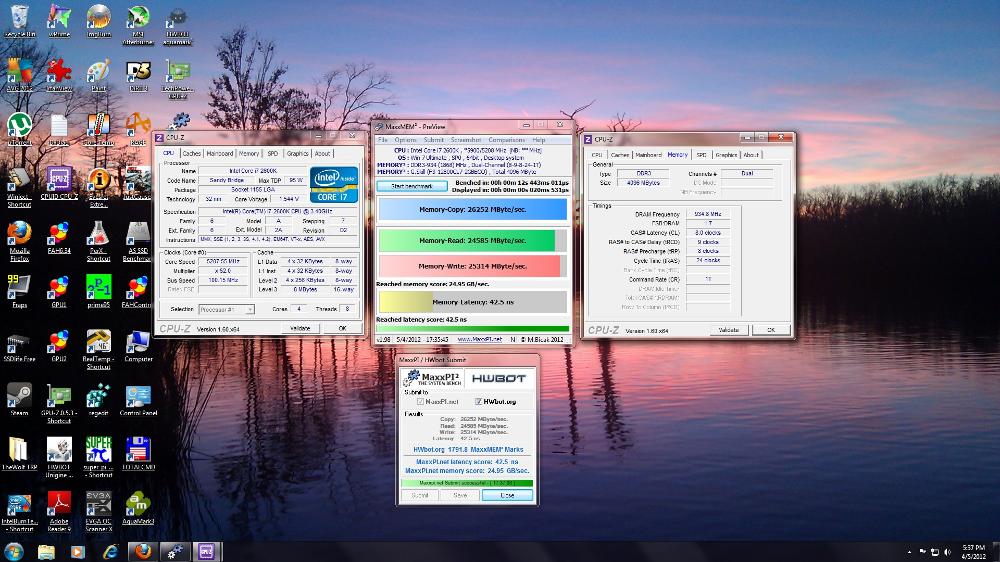Open the Windows Start menu
1000x562 pixels.
tap(13, 551)
